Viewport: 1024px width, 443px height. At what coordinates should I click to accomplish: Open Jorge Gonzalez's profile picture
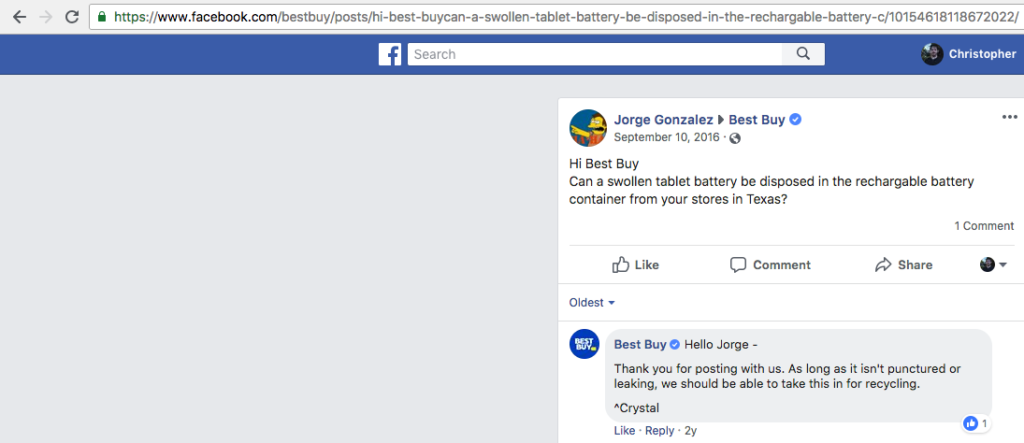[588, 128]
